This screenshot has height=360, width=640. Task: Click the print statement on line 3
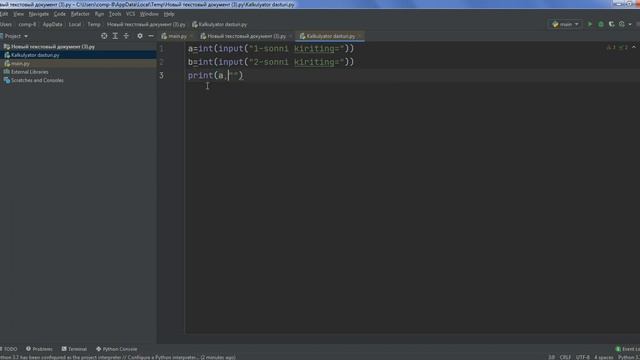pos(216,76)
